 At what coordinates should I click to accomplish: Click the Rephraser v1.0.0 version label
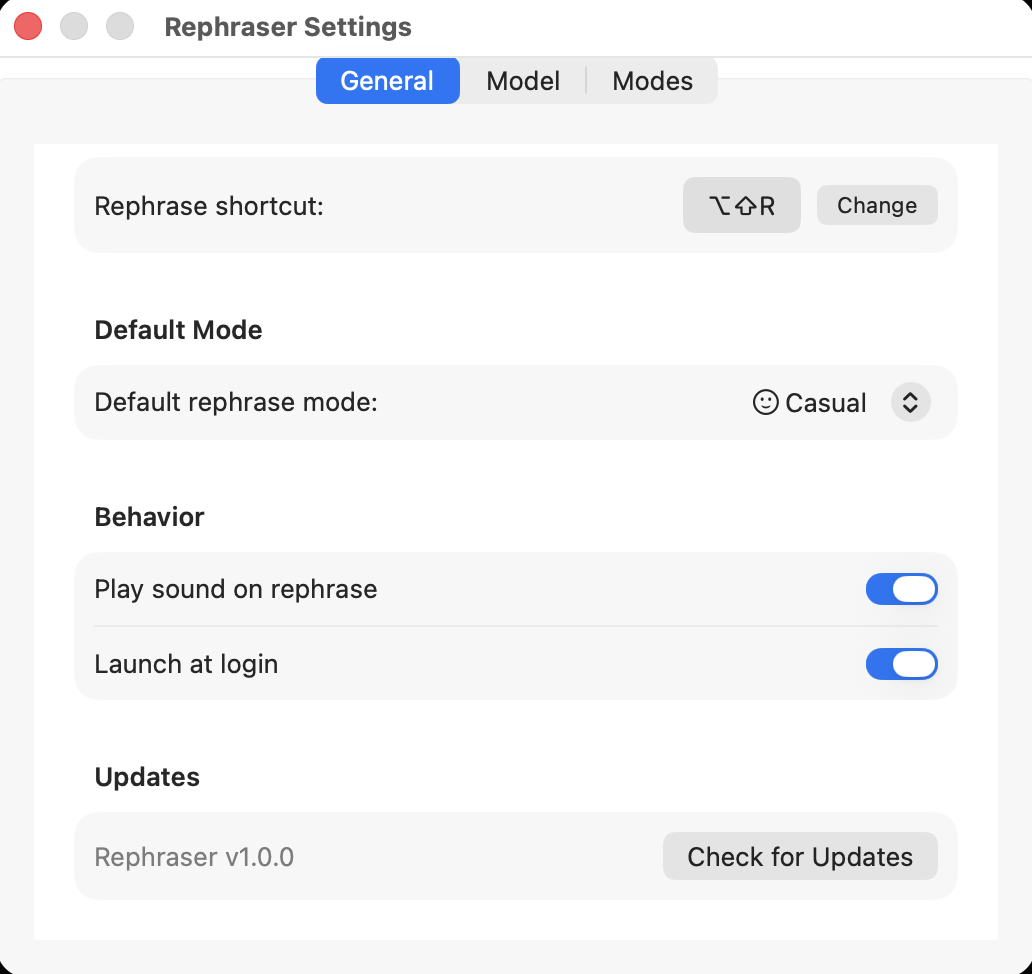194,856
